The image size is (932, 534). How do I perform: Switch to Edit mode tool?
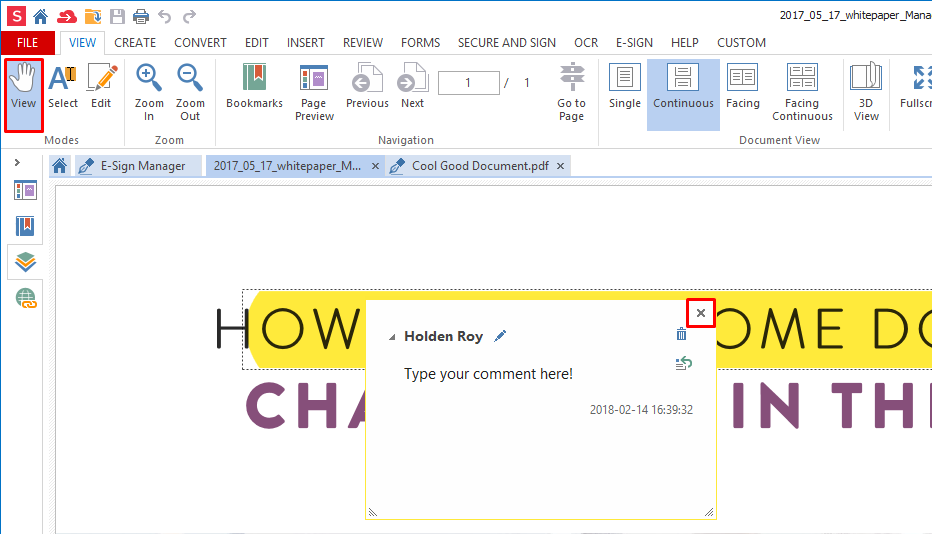(101, 87)
